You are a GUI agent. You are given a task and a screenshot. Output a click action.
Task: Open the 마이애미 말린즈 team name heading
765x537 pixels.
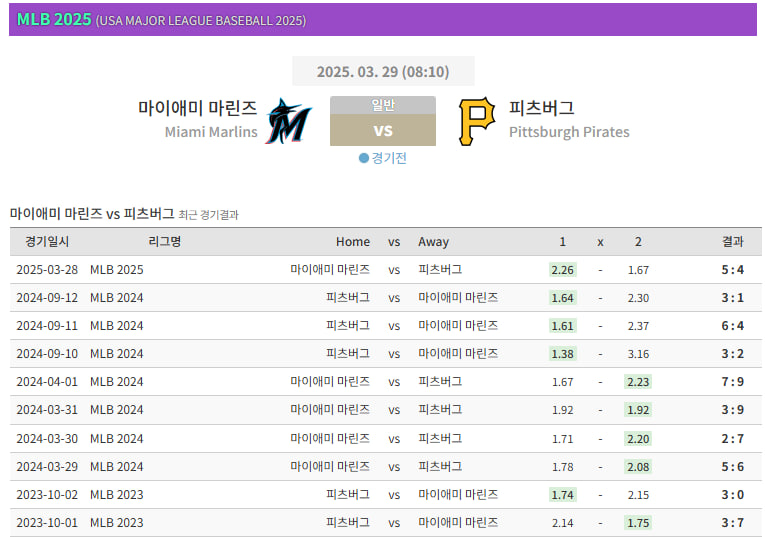pos(198,108)
